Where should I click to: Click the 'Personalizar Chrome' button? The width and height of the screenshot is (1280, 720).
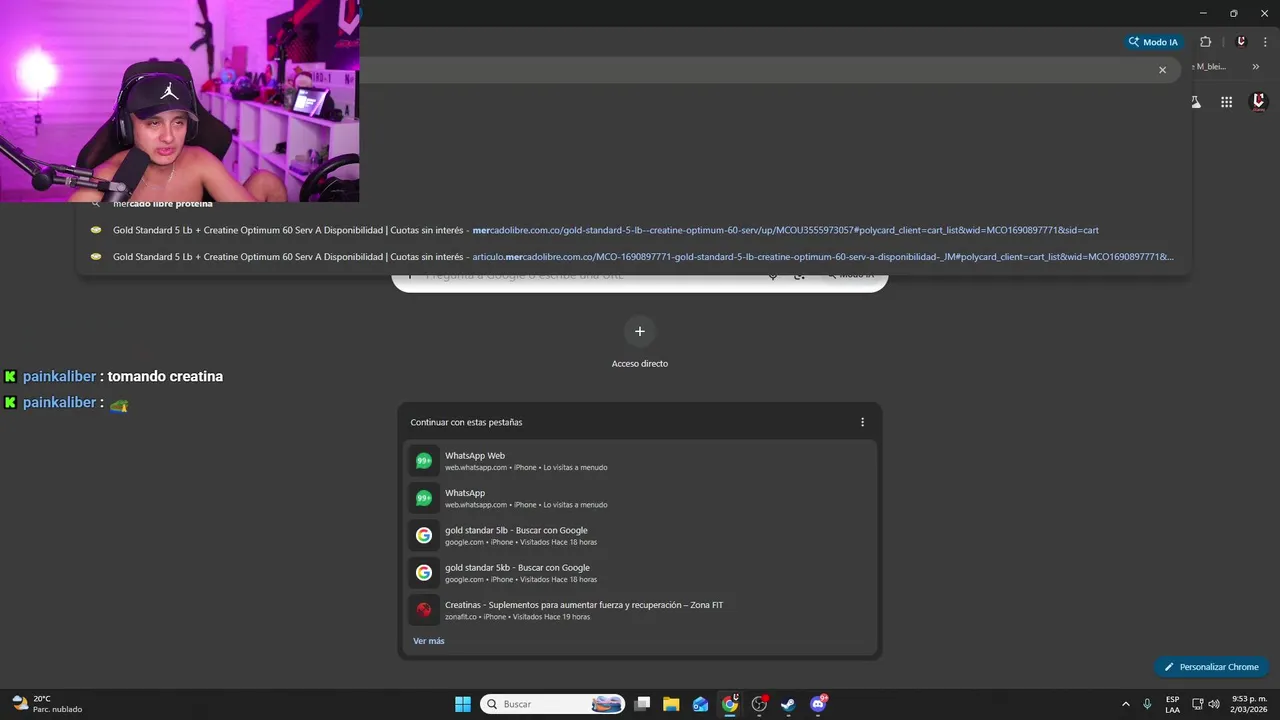tap(1211, 667)
